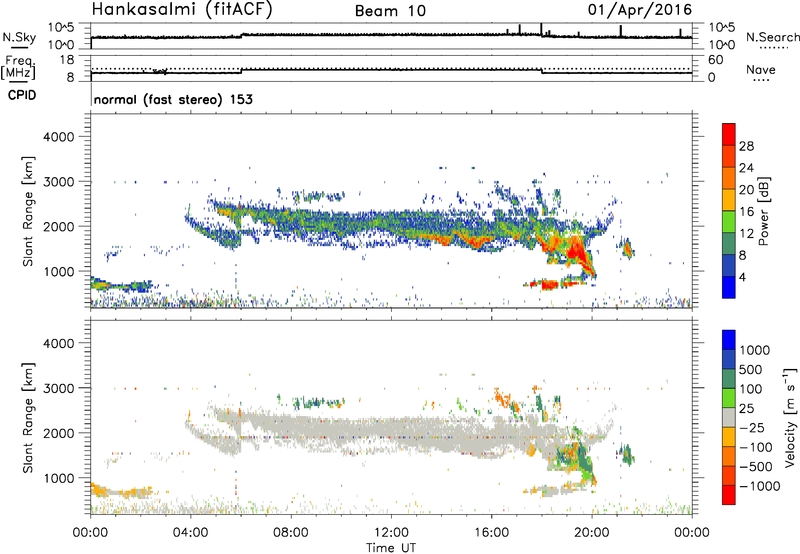
Task: Click the red top of power colorbar
Action: pyautogui.click(x=729, y=132)
